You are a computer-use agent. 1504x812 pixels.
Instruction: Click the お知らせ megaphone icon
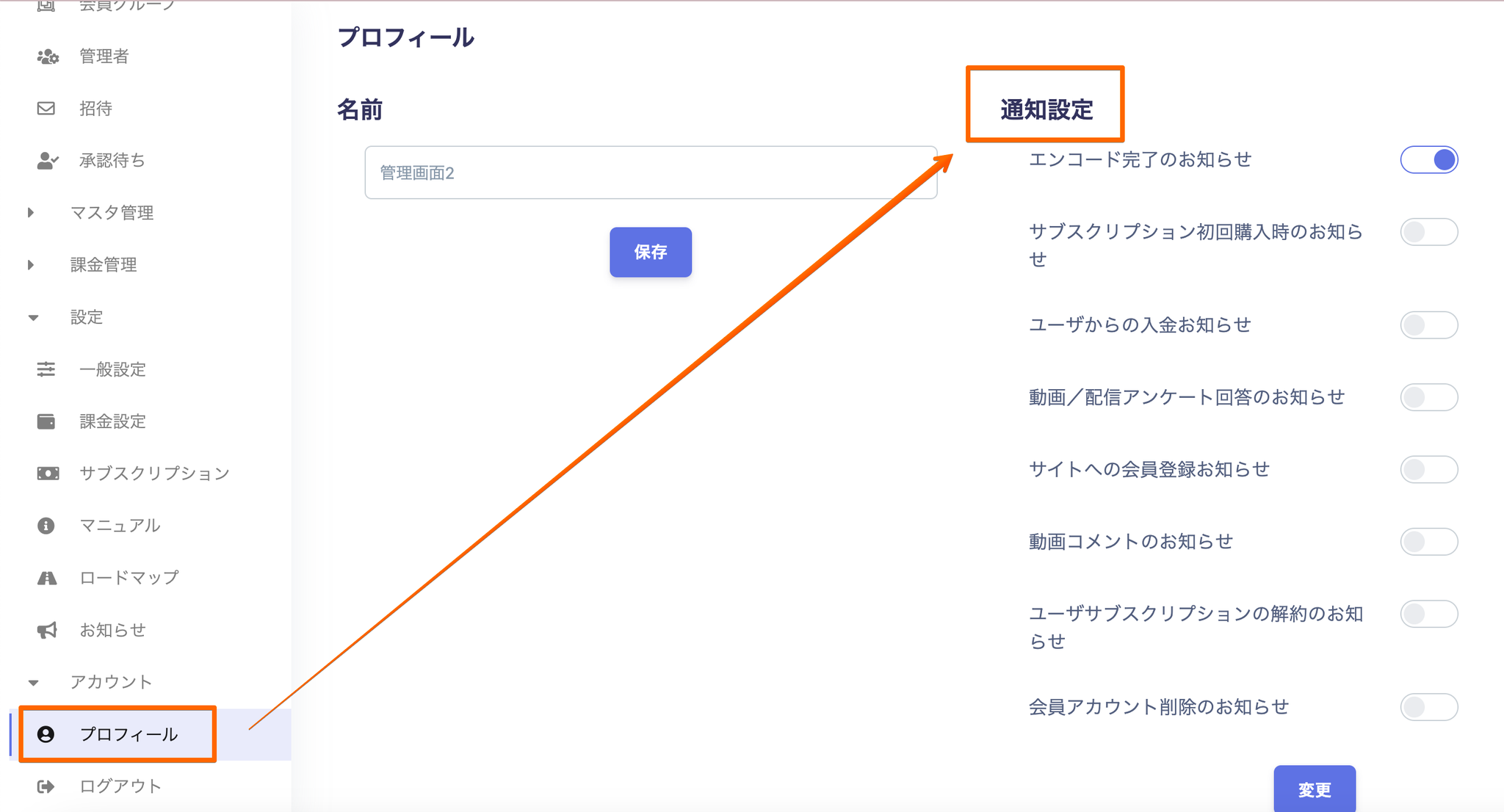click(47, 630)
